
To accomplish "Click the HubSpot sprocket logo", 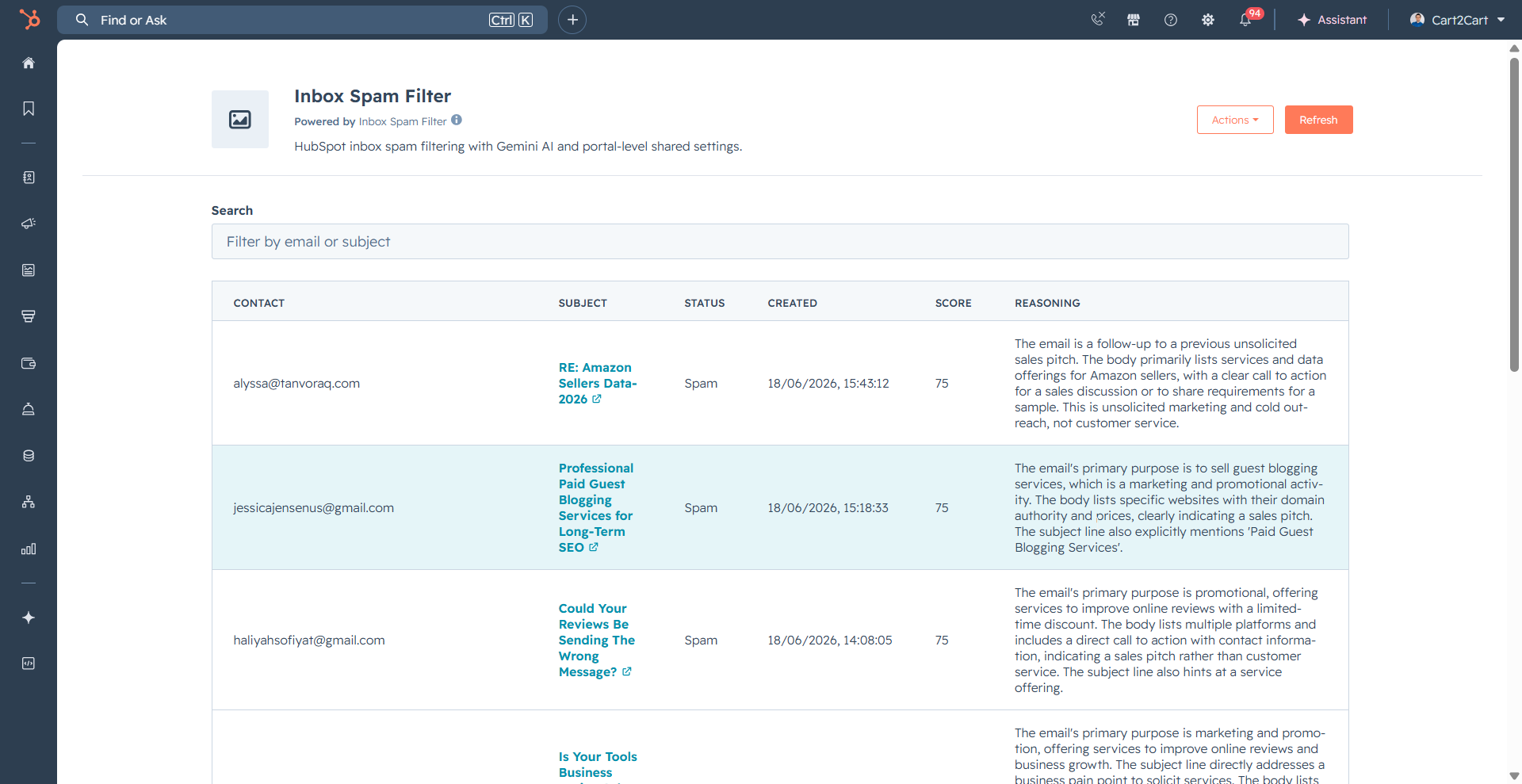I will (x=29, y=19).
